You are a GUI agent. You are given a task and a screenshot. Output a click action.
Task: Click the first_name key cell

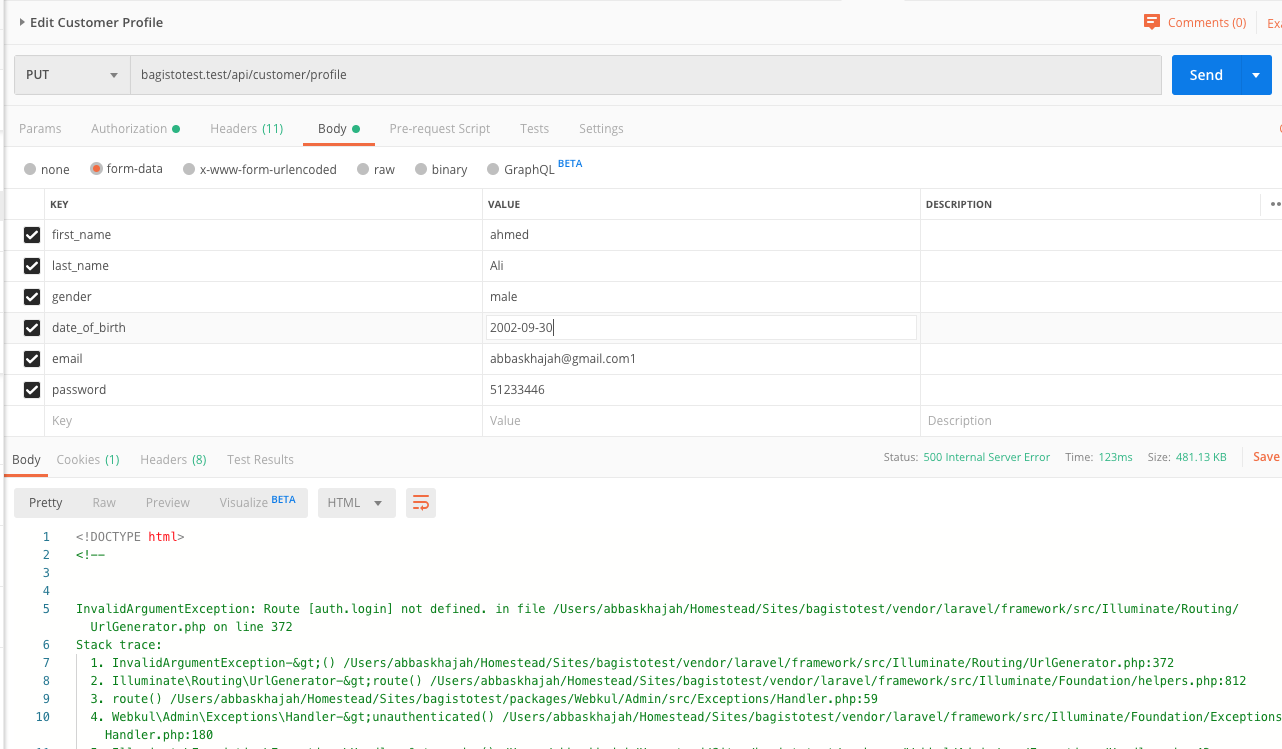pos(264,235)
